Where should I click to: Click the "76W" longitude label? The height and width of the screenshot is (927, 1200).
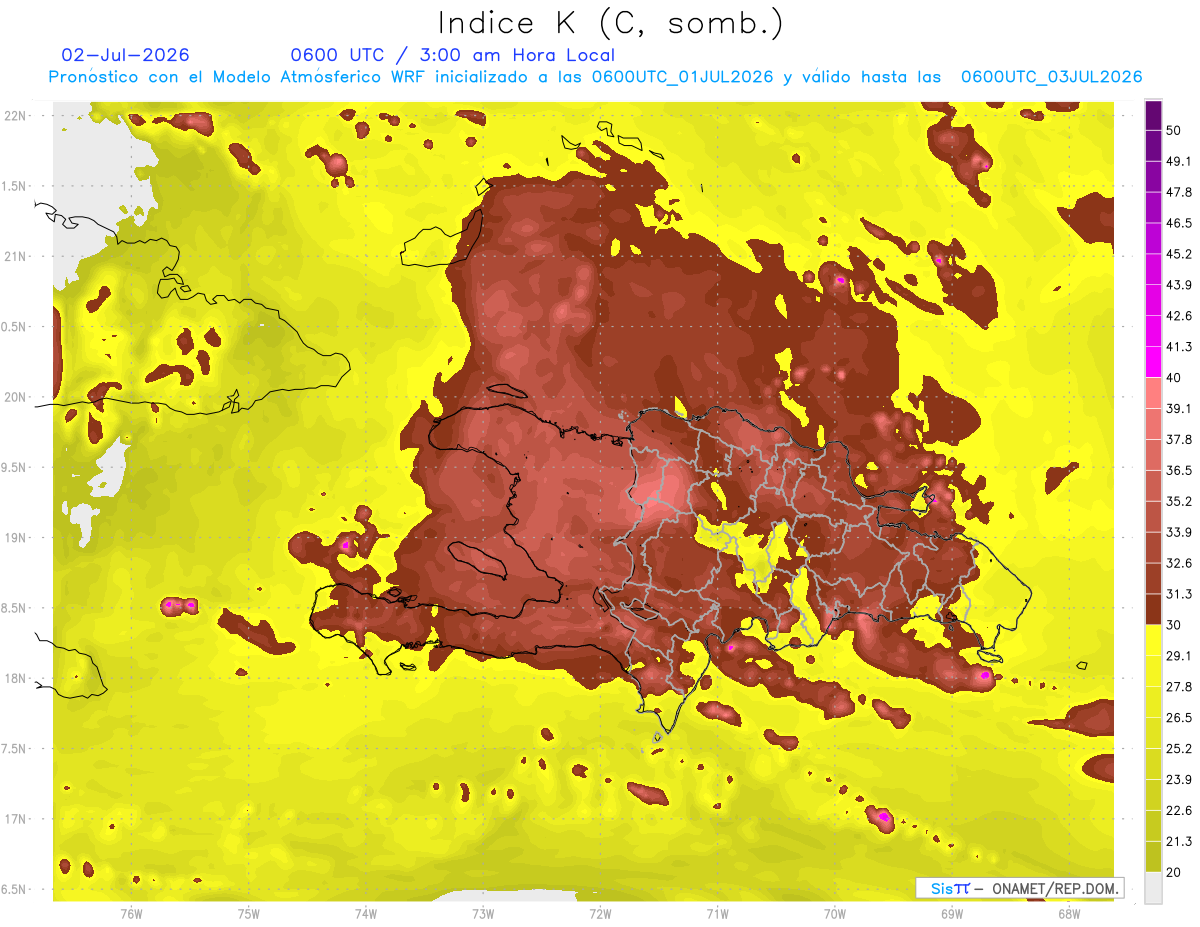tap(131, 914)
